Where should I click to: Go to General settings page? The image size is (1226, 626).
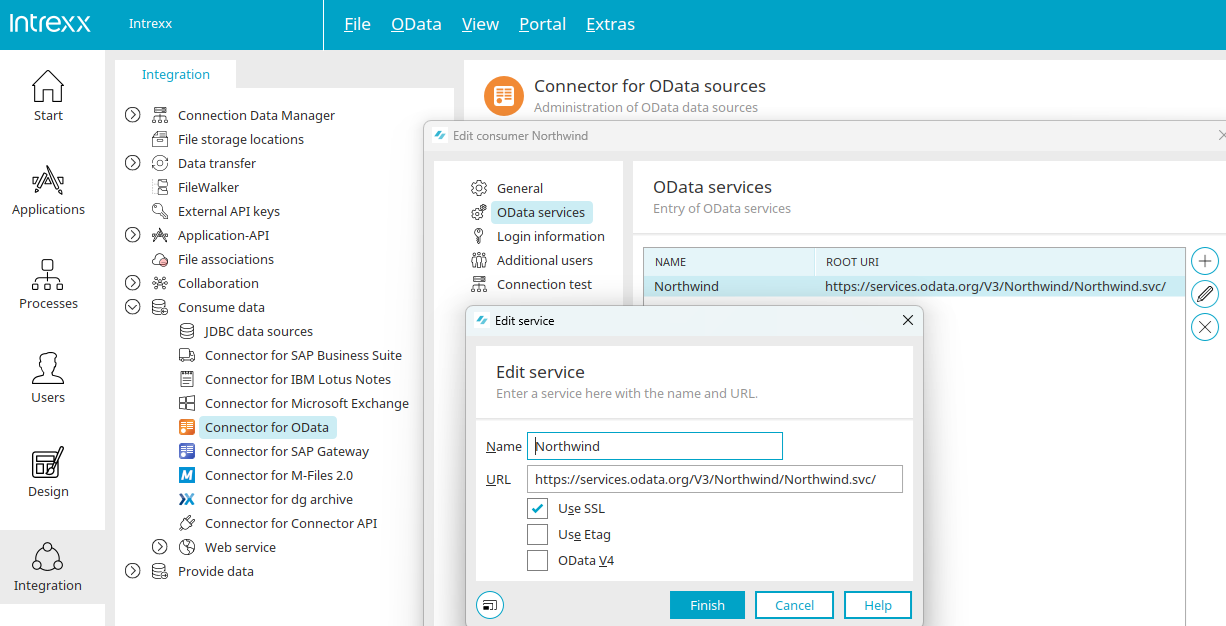click(x=520, y=188)
